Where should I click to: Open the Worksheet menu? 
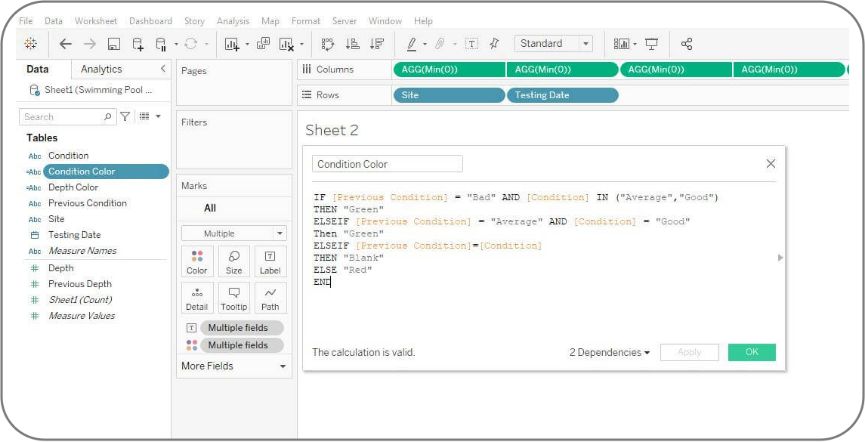96,21
